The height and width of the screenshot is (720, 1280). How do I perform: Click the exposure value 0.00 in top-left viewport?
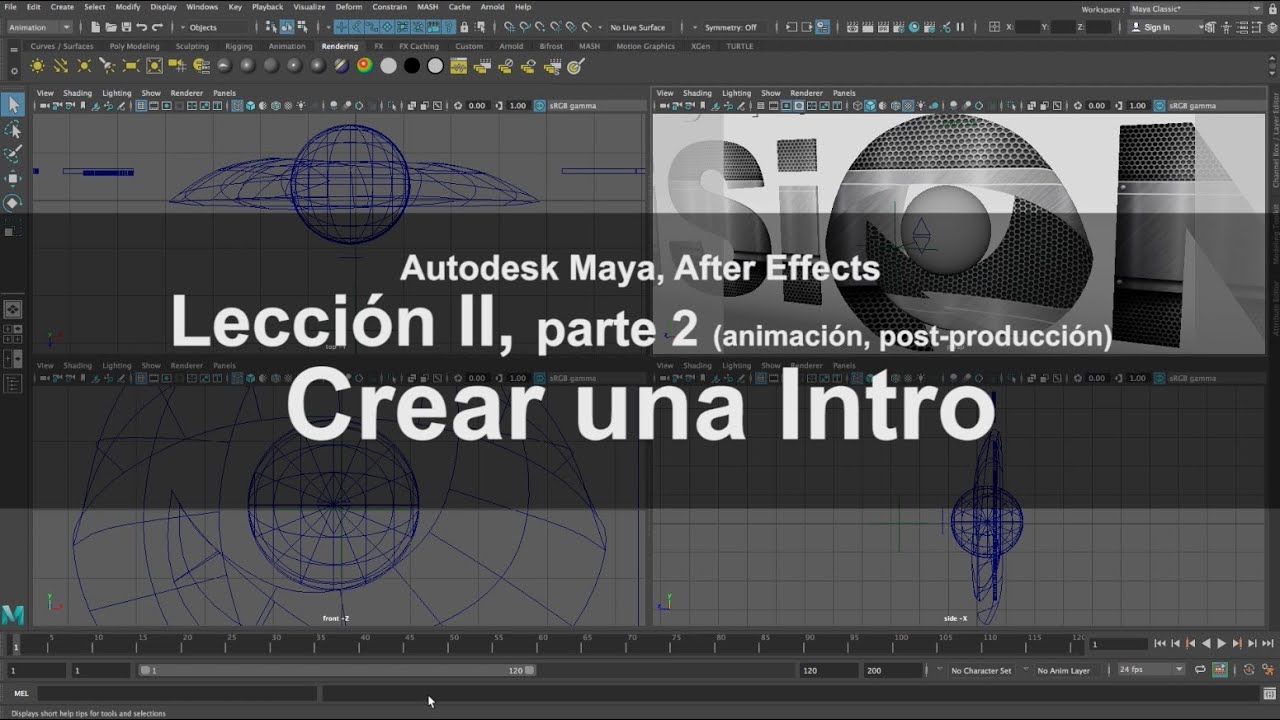[x=477, y=105]
